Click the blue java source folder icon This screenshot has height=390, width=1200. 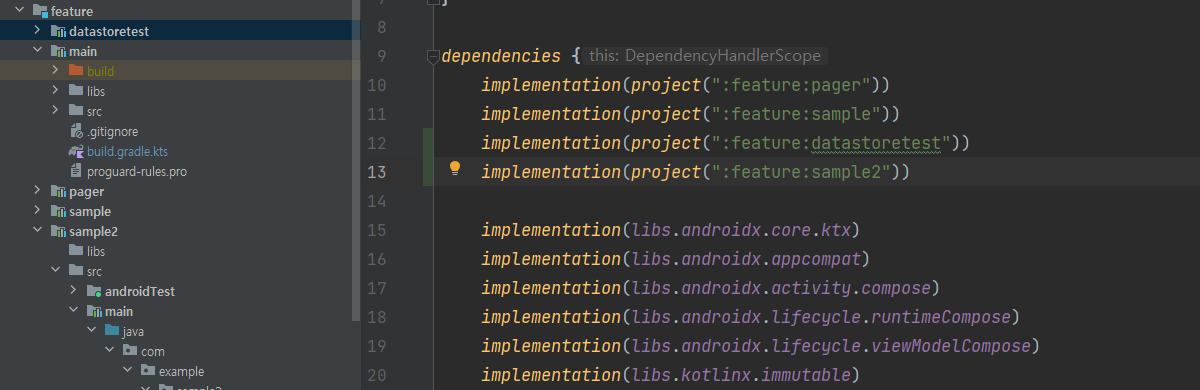tap(112, 331)
